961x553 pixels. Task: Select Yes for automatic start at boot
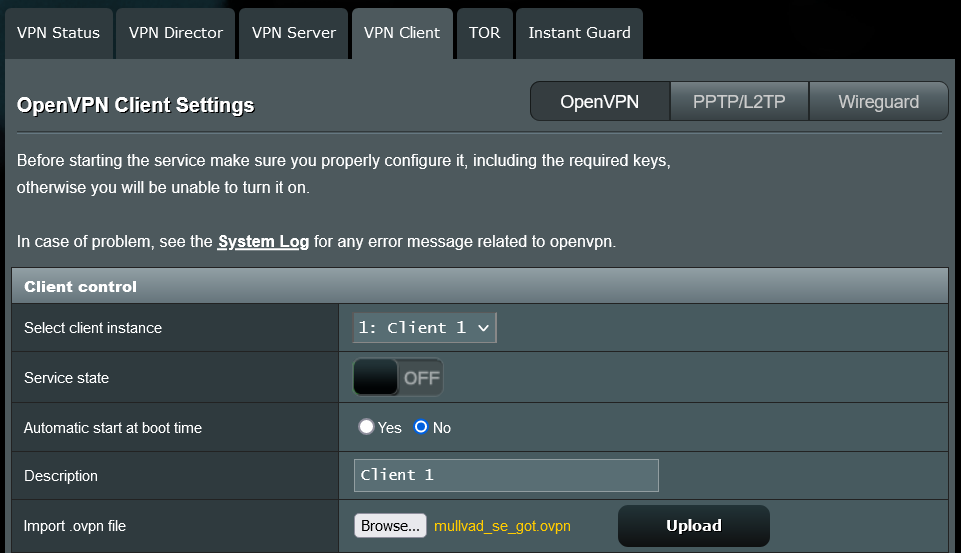367,427
